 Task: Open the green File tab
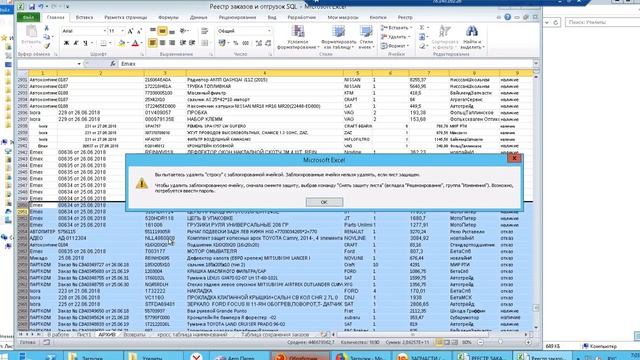coord(28,18)
